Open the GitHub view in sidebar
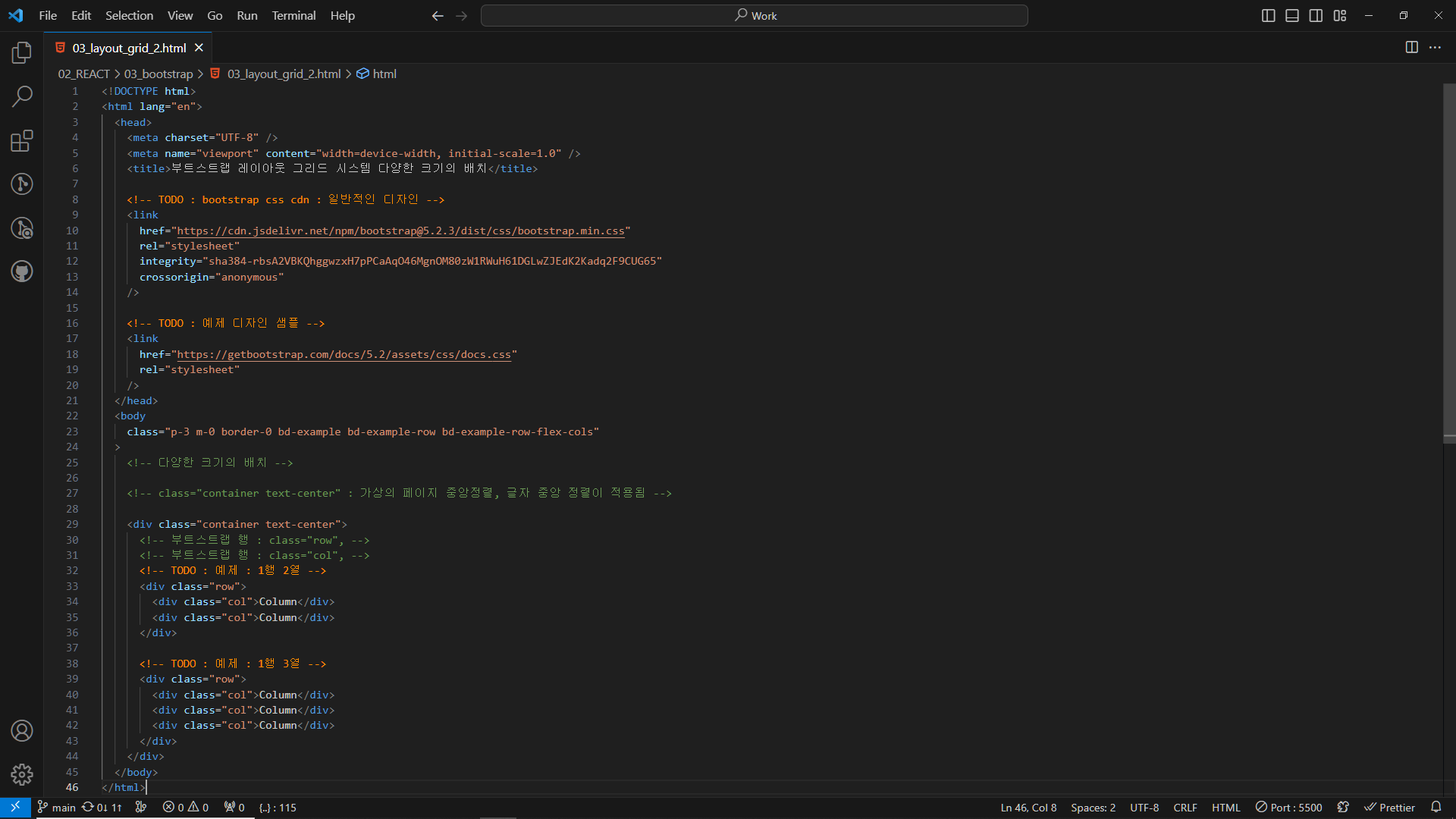The image size is (1456, 819). click(x=22, y=271)
